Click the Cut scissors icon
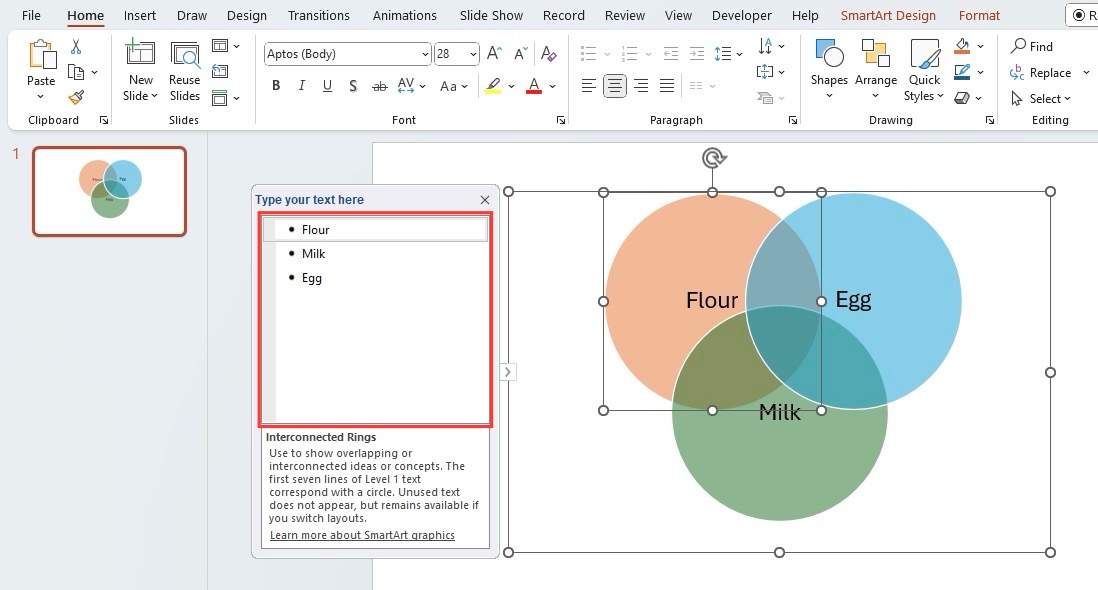 [x=76, y=47]
